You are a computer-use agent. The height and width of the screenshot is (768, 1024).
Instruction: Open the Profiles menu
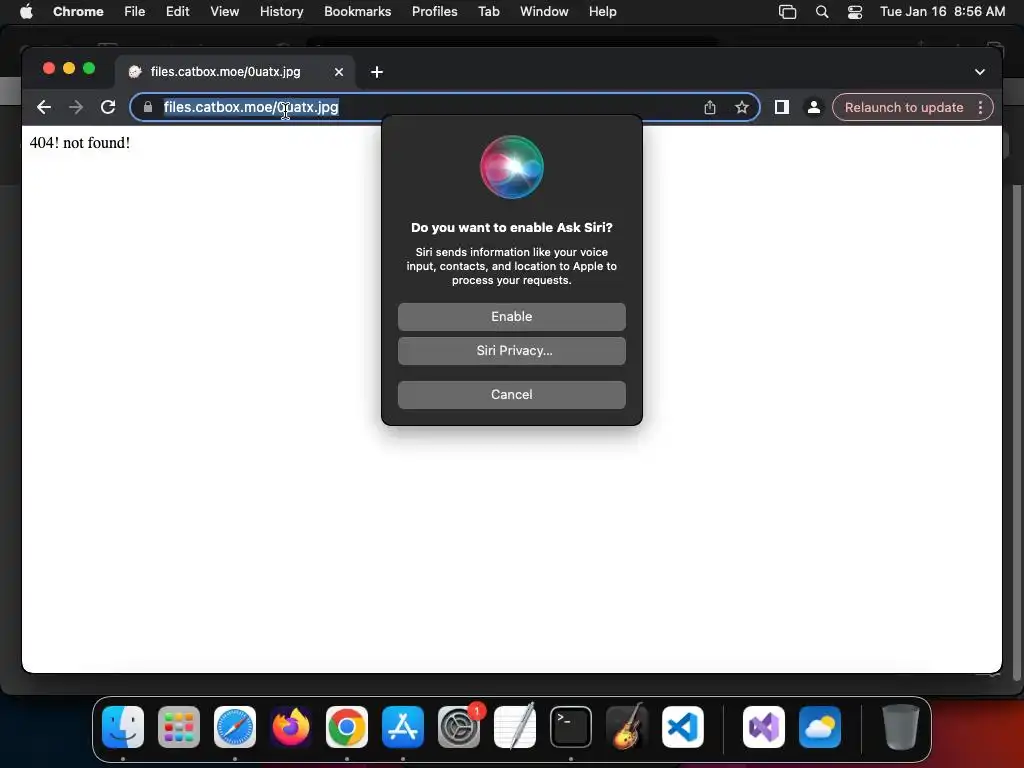point(434,11)
